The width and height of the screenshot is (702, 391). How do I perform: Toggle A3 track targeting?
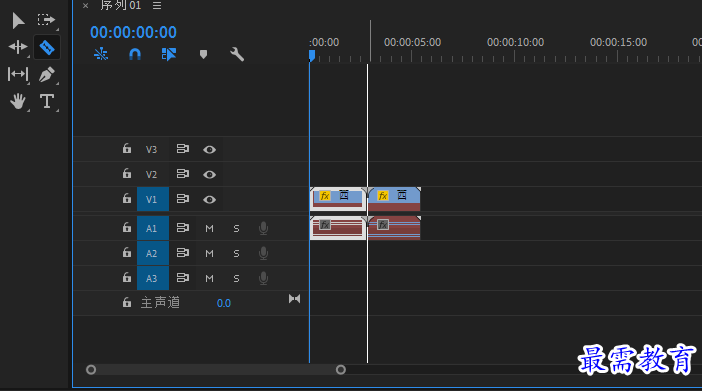click(x=153, y=279)
